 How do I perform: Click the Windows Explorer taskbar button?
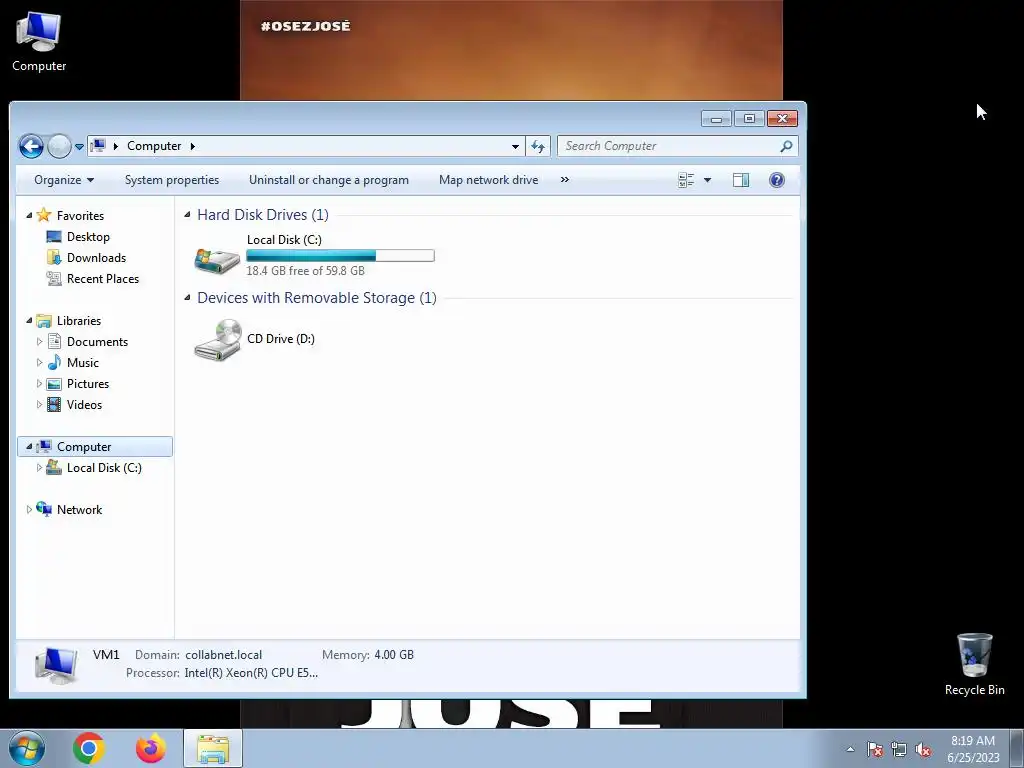tap(213, 748)
